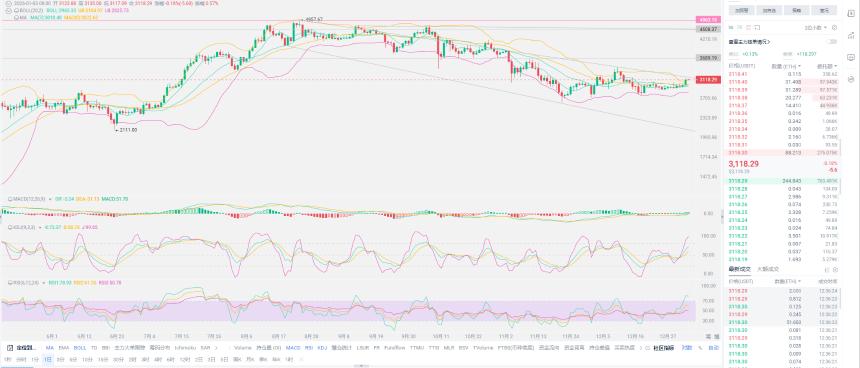
Task: Expand more sub-indicators arrow before 社区指标
Action: [641, 347]
